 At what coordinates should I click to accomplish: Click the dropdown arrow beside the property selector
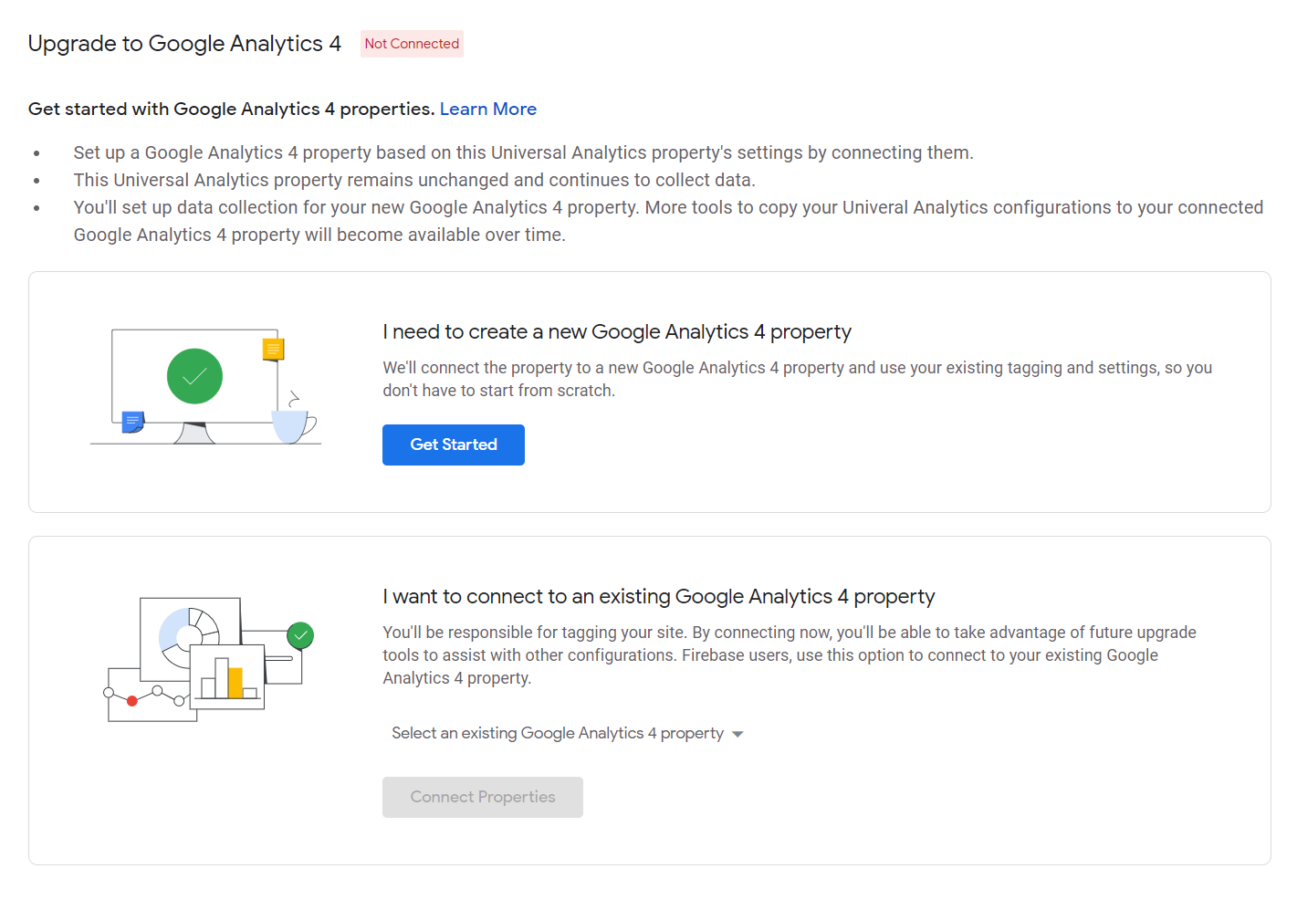738,734
